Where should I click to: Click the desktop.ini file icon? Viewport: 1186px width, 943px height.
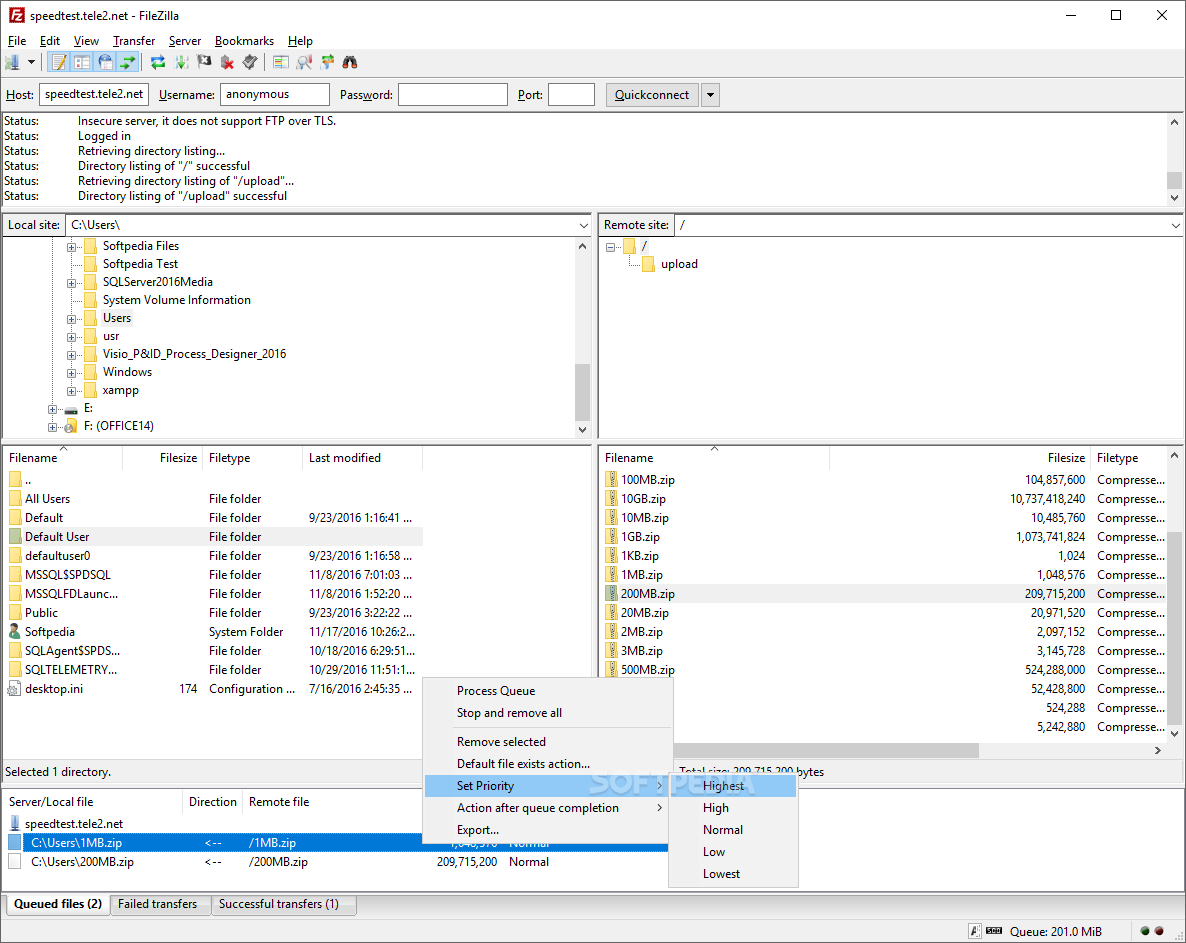pos(14,689)
